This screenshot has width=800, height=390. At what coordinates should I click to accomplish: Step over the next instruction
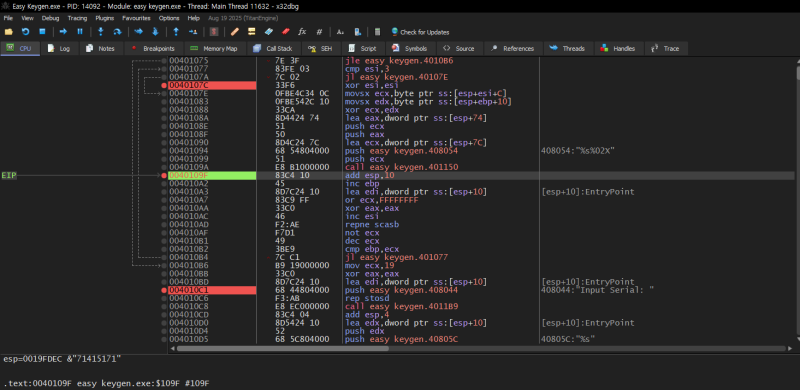pos(117,32)
